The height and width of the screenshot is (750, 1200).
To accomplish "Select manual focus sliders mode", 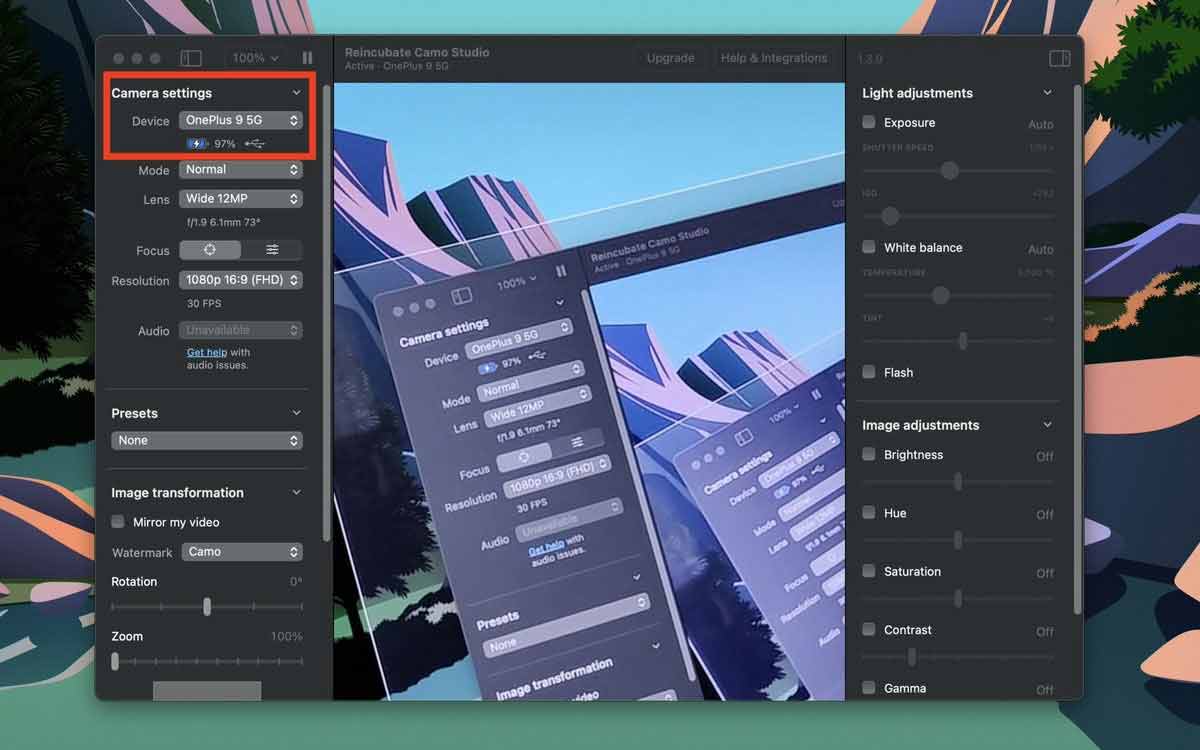I will 272,250.
